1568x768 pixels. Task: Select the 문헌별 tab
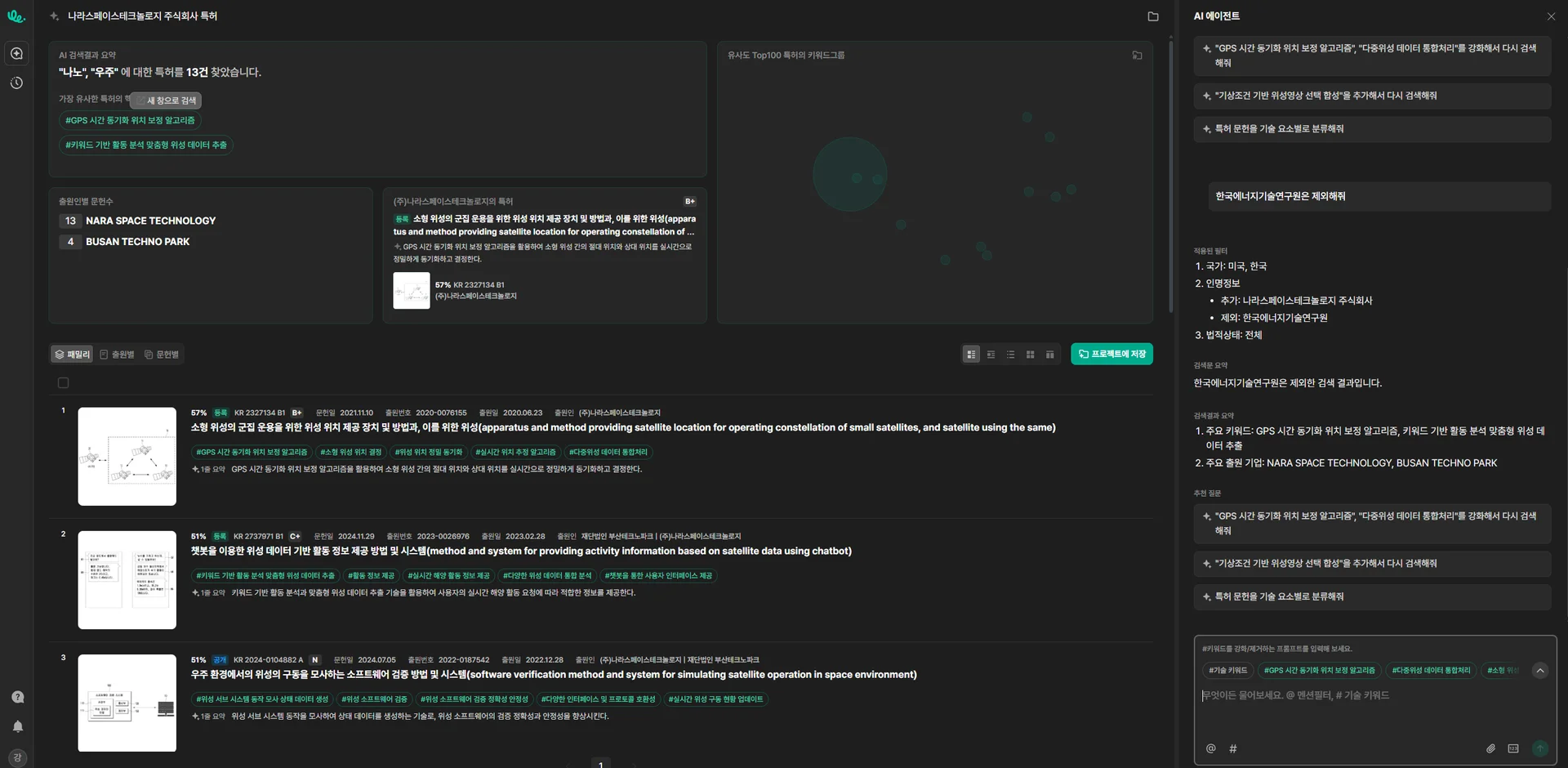[162, 355]
